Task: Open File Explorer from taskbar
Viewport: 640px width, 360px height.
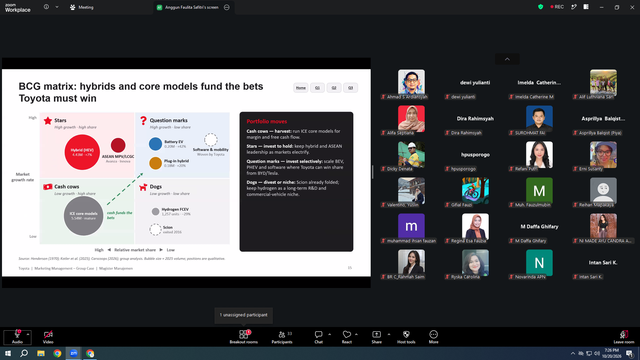Action: tap(41, 353)
